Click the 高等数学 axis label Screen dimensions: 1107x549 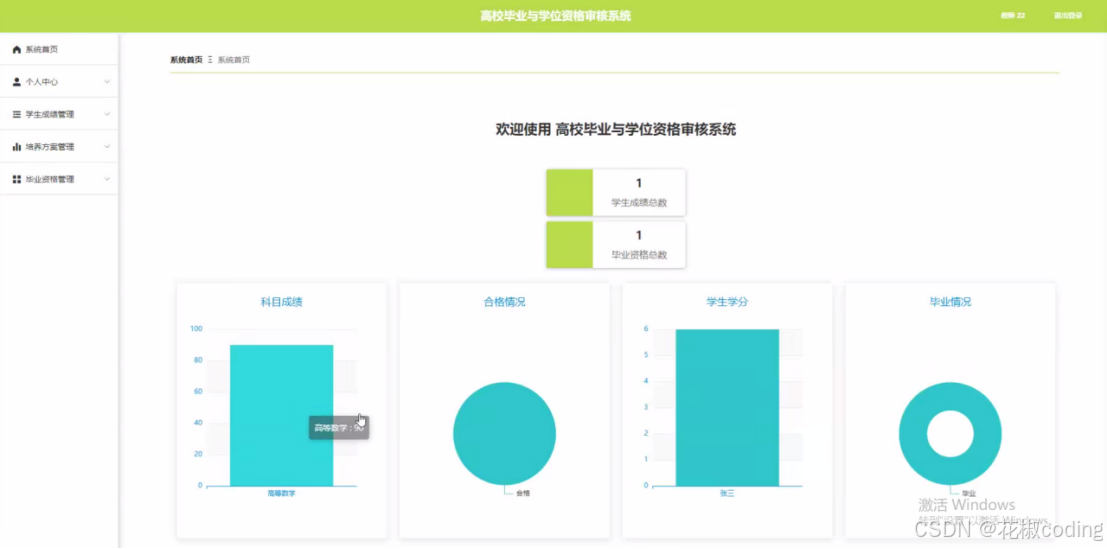tap(281, 493)
